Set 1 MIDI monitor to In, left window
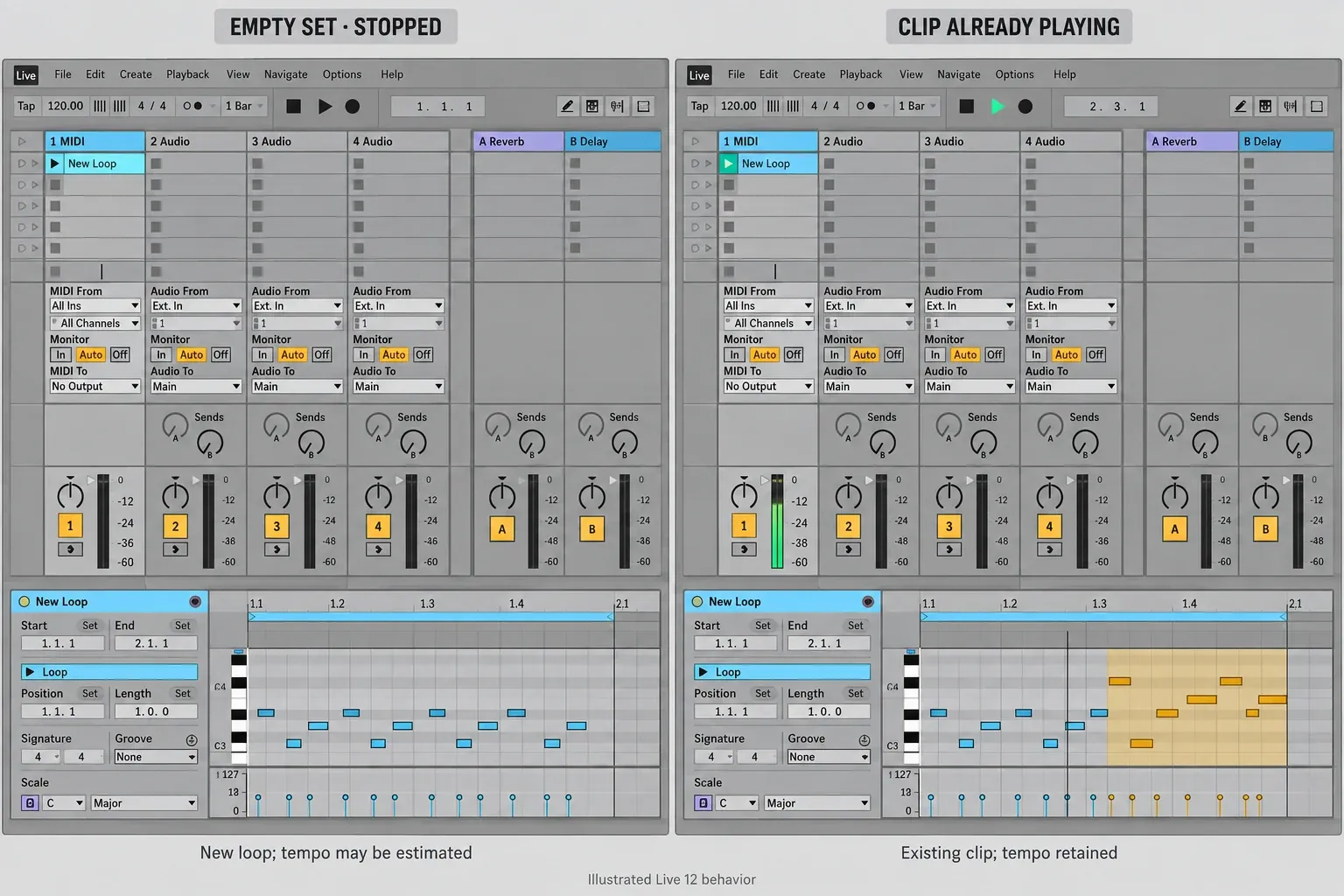Screen dimensions: 1344x896 [x=60, y=354]
